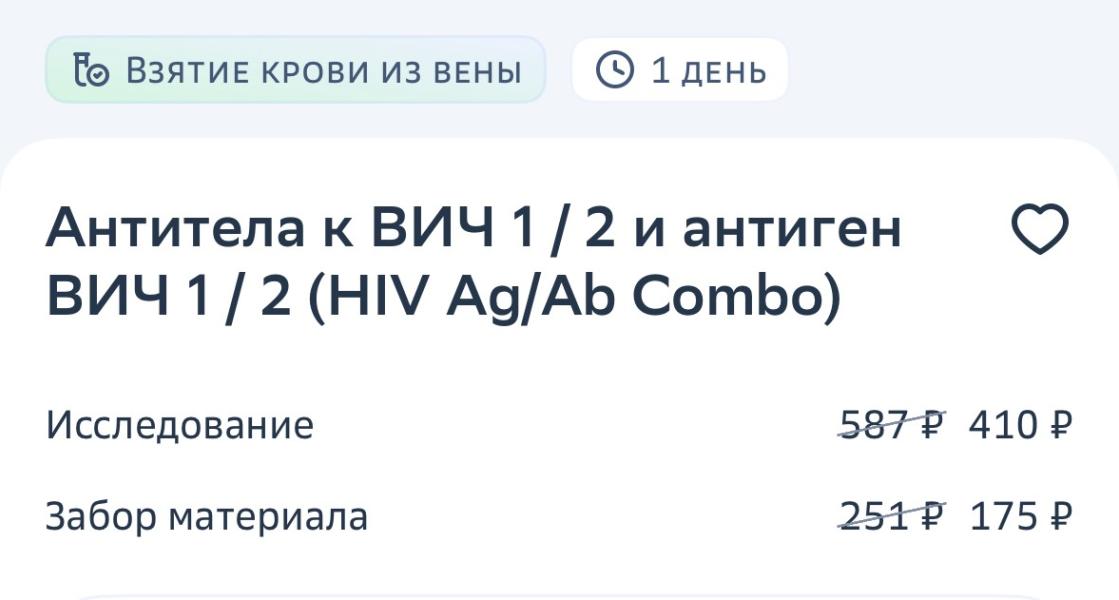Click the struck-through ruble sign after 587
This screenshot has width=1119, height=600.
pos(931,424)
